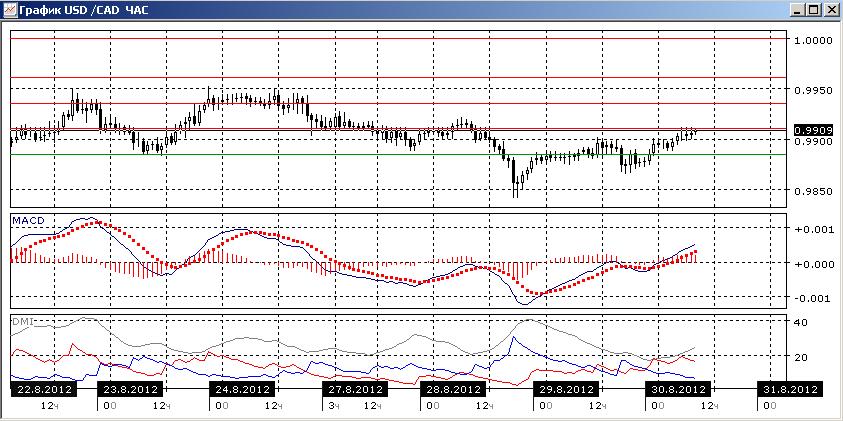The height and width of the screenshot is (421, 843).
Task: Click the lowest candlestick near 0.9850
Action: click(515, 179)
